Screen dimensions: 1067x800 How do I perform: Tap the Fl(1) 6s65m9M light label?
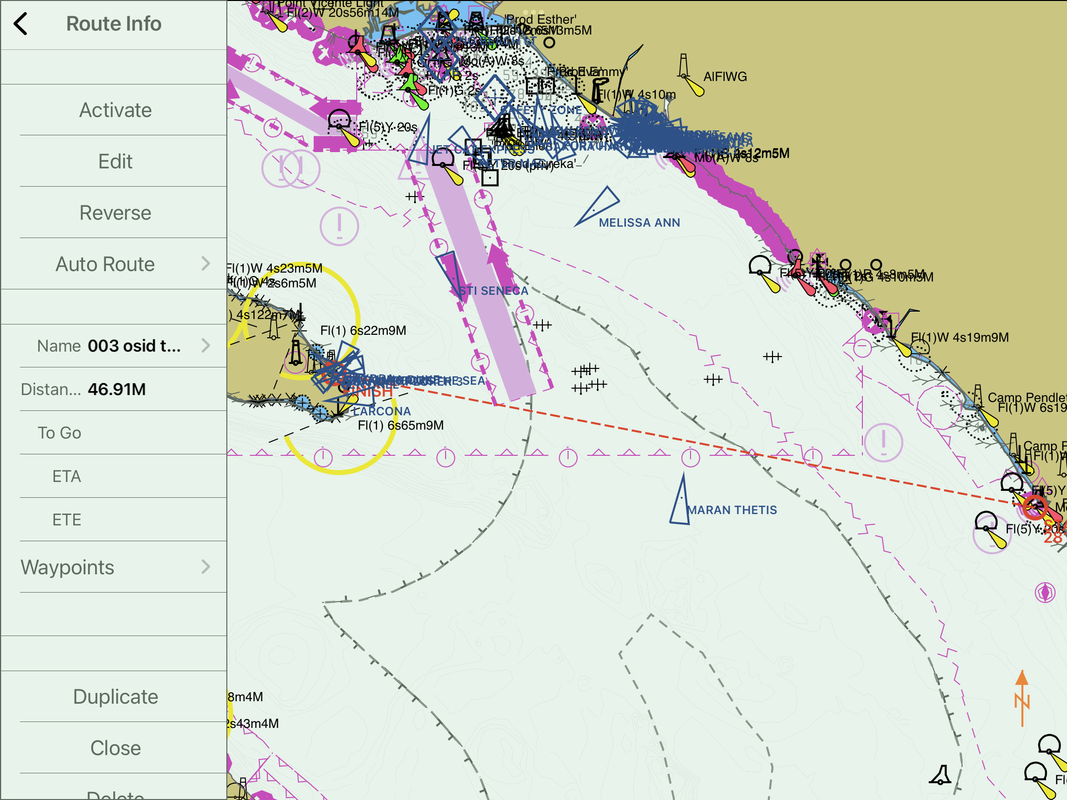pos(401,426)
